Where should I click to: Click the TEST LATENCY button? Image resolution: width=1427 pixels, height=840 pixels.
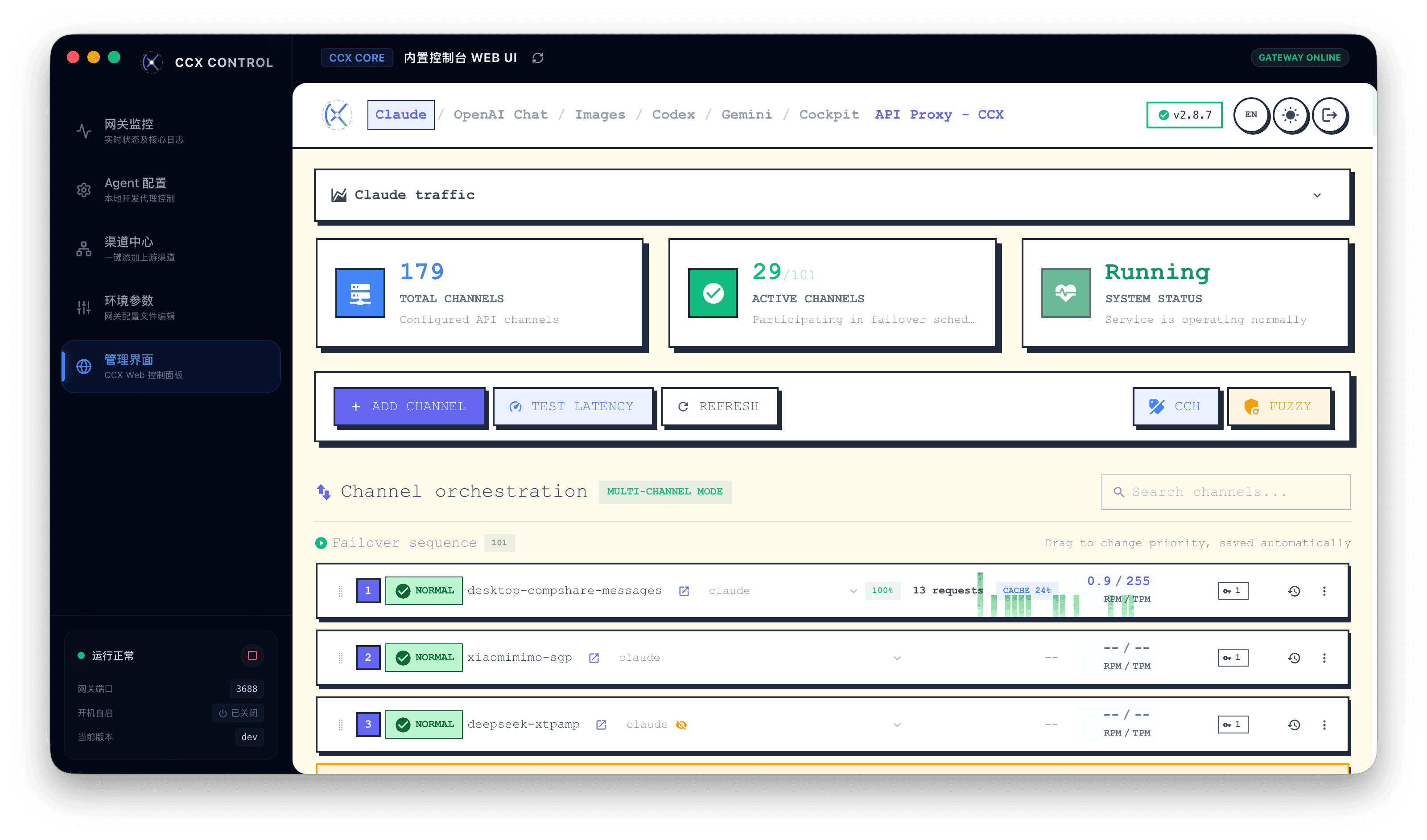pyautogui.click(x=573, y=407)
